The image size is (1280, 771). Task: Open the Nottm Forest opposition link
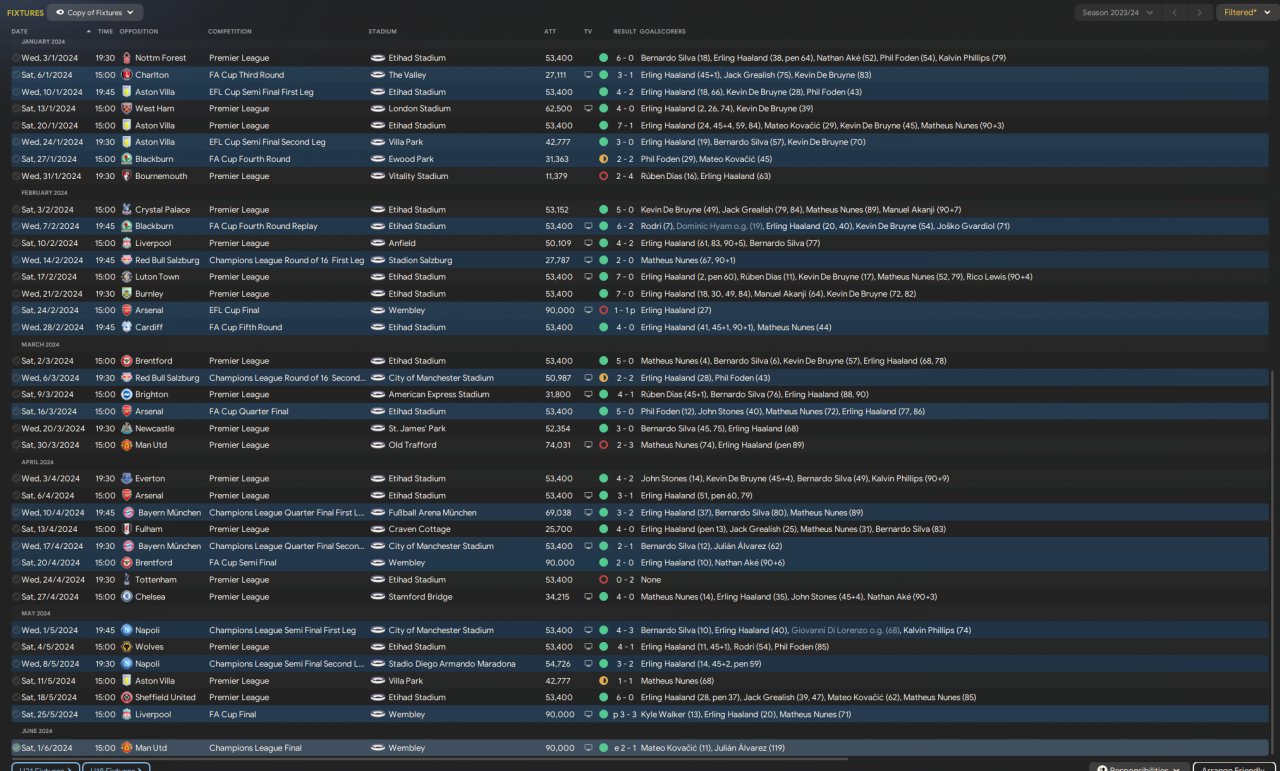[161, 58]
